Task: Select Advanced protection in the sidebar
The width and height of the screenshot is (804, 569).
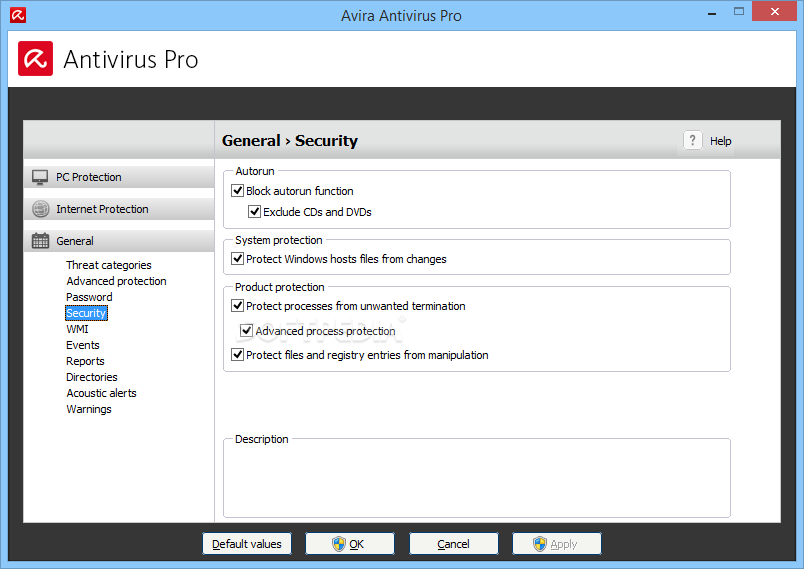Action: [116, 281]
